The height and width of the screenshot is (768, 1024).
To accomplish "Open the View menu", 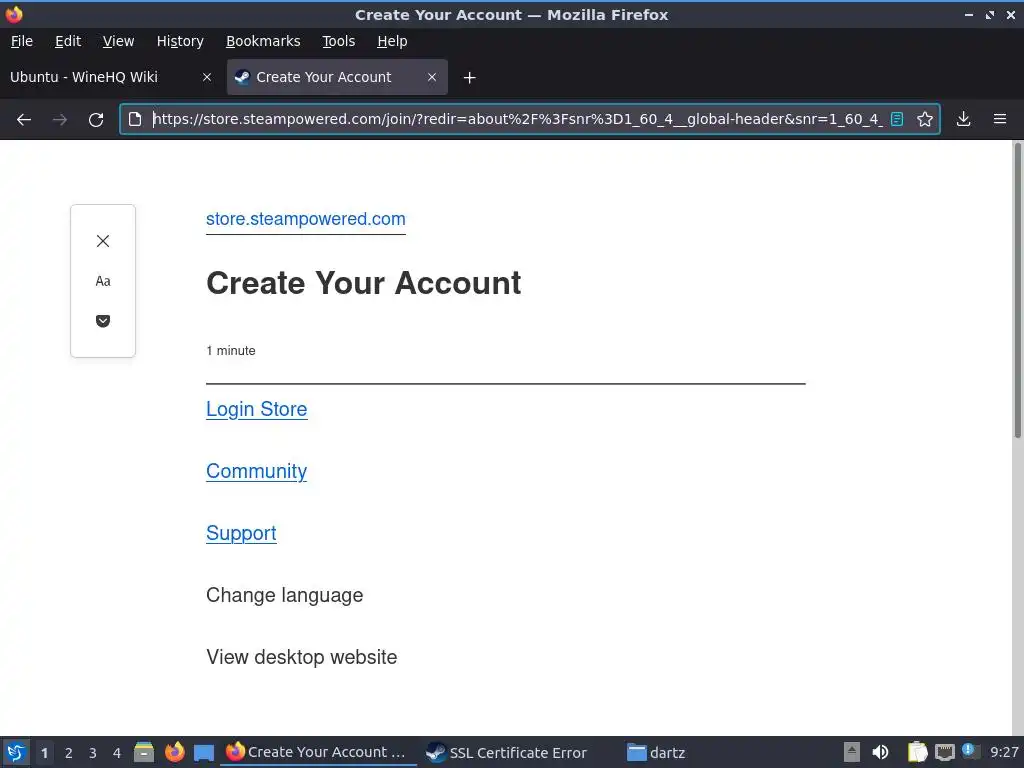I will pos(118,41).
